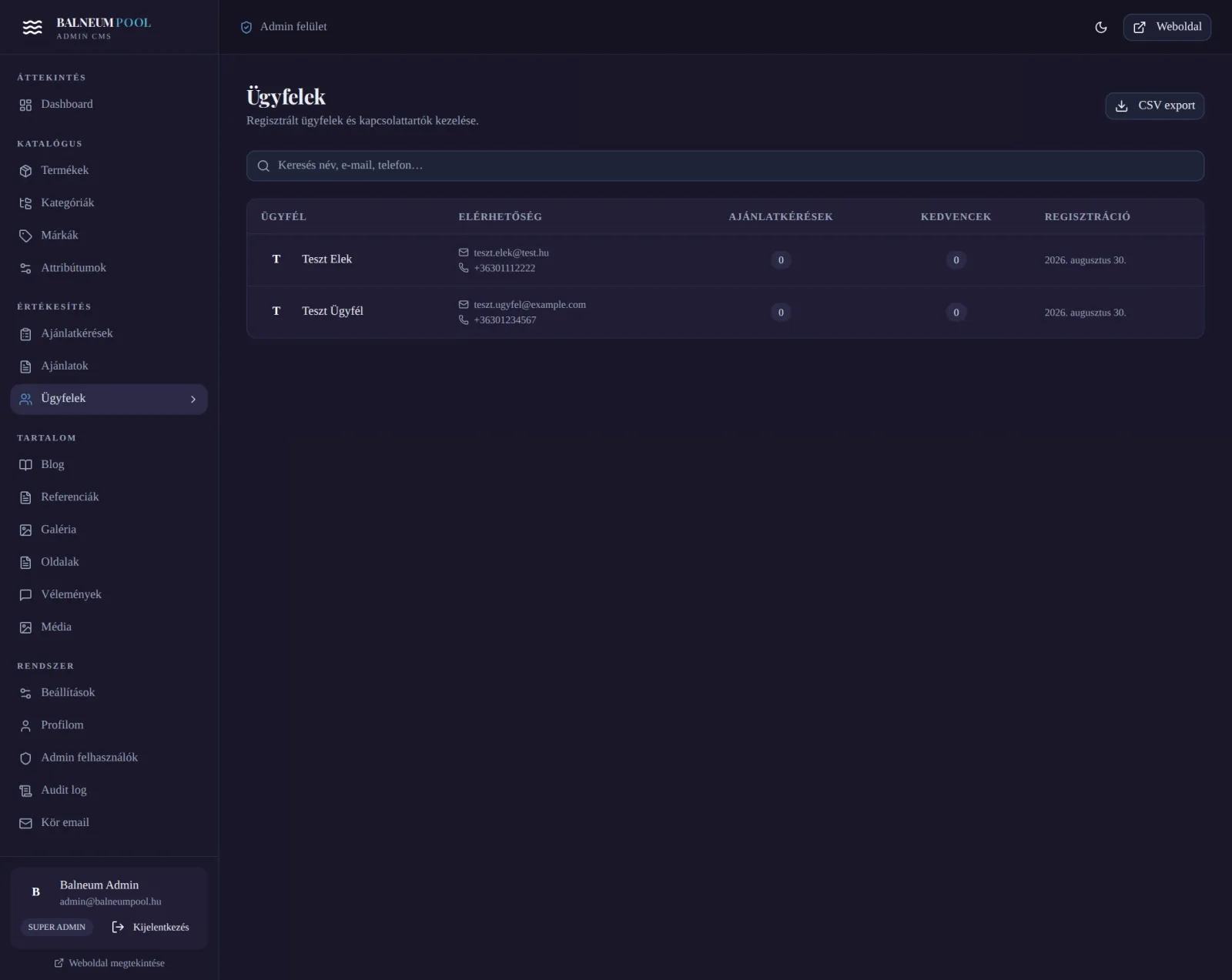Open the Teszt Elek customer name
Viewport: 1232px width, 980px height.
326,259
